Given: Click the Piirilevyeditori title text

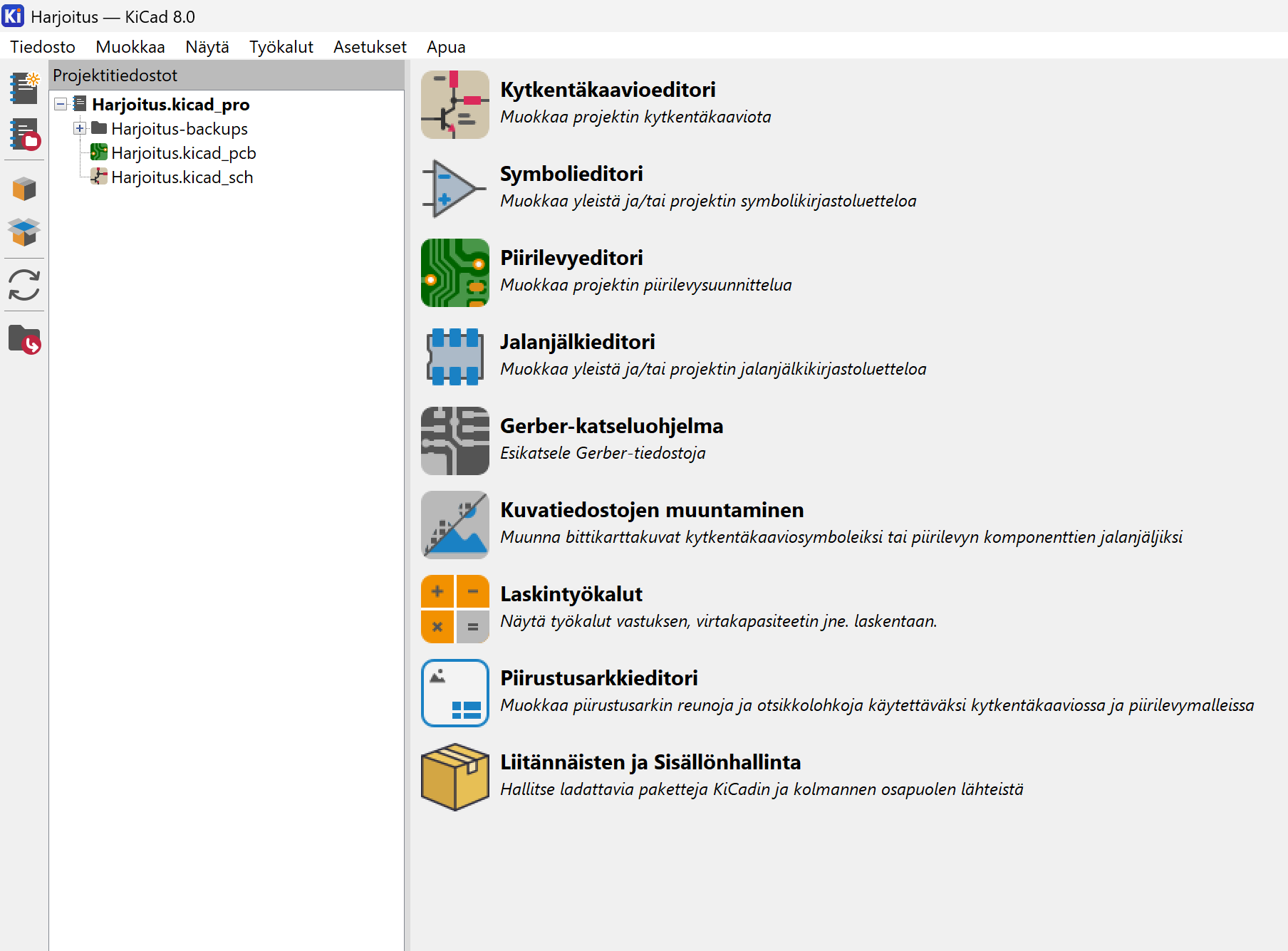Looking at the screenshot, I should [x=571, y=258].
